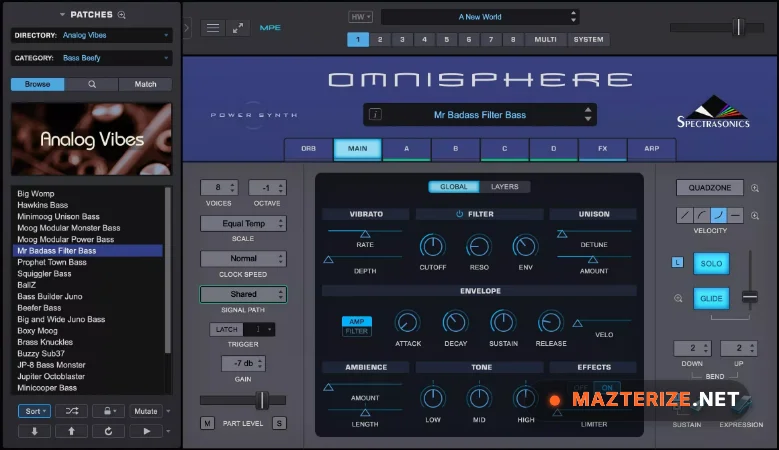Switch to the FX tab
This screenshot has width=779, height=450.
pyautogui.click(x=603, y=149)
